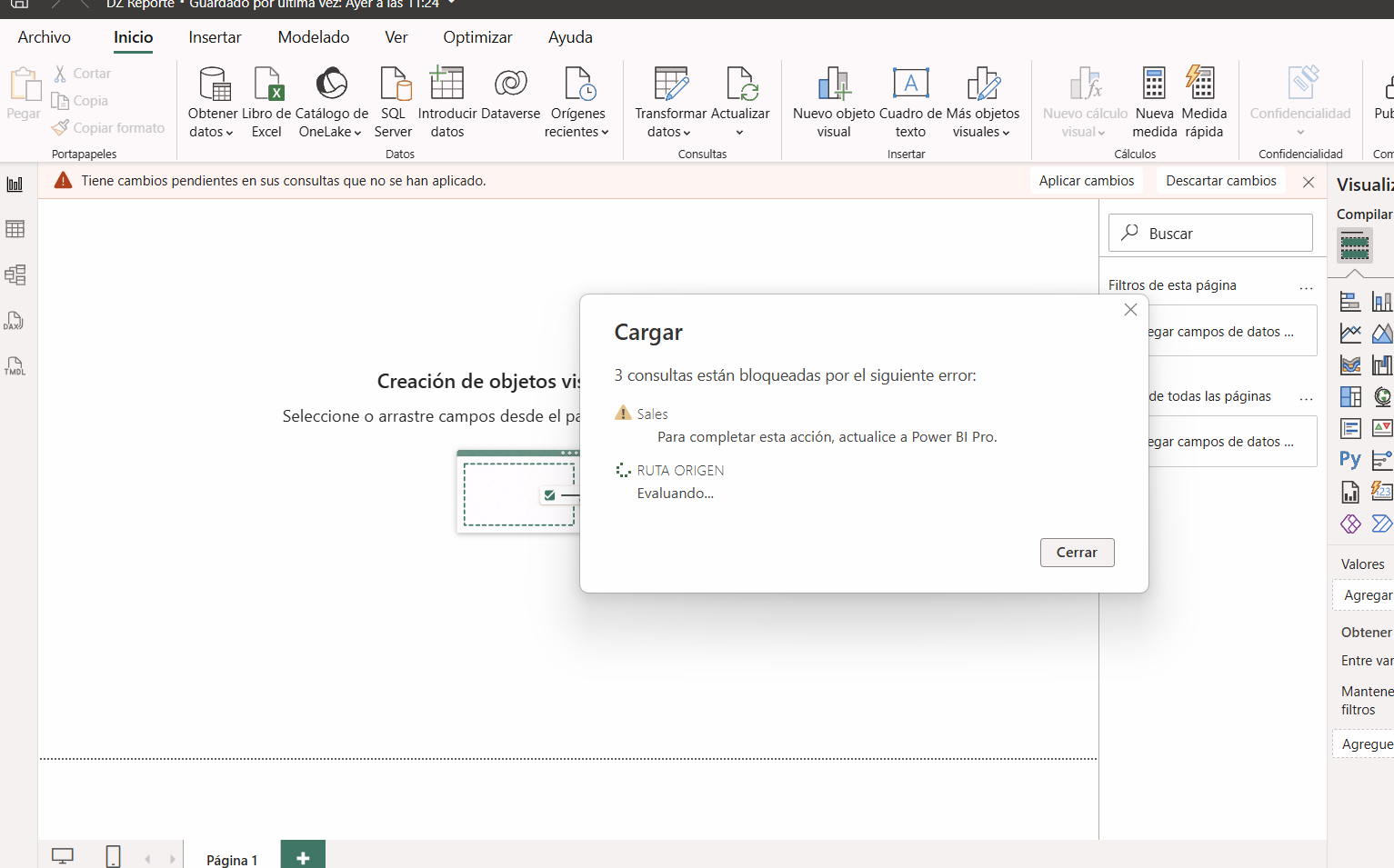This screenshot has width=1394, height=868.
Task: Create a Nueva medida
Action: pos(1154,85)
